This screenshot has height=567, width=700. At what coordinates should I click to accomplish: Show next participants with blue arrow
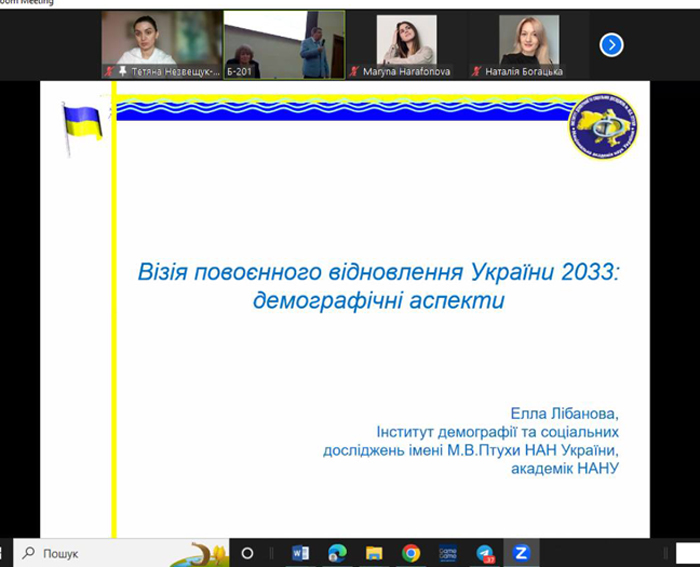611,45
